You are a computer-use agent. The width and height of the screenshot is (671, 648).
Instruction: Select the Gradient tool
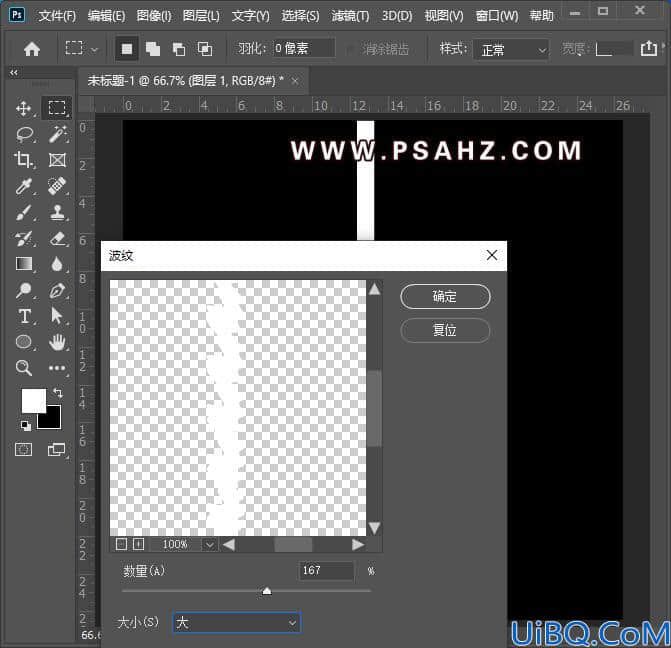[24, 264]
